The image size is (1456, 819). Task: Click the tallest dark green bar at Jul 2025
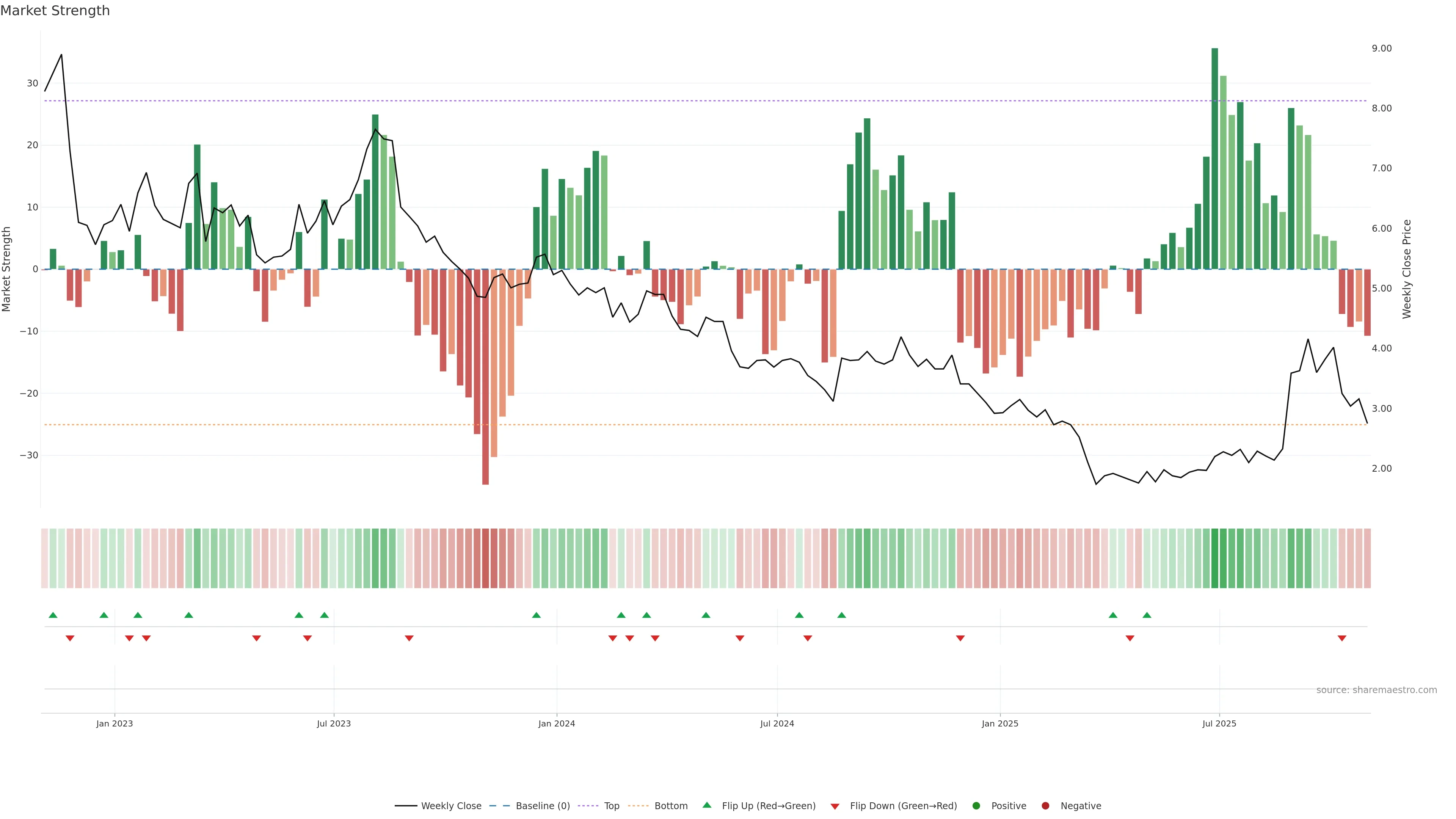(1214, 158)
